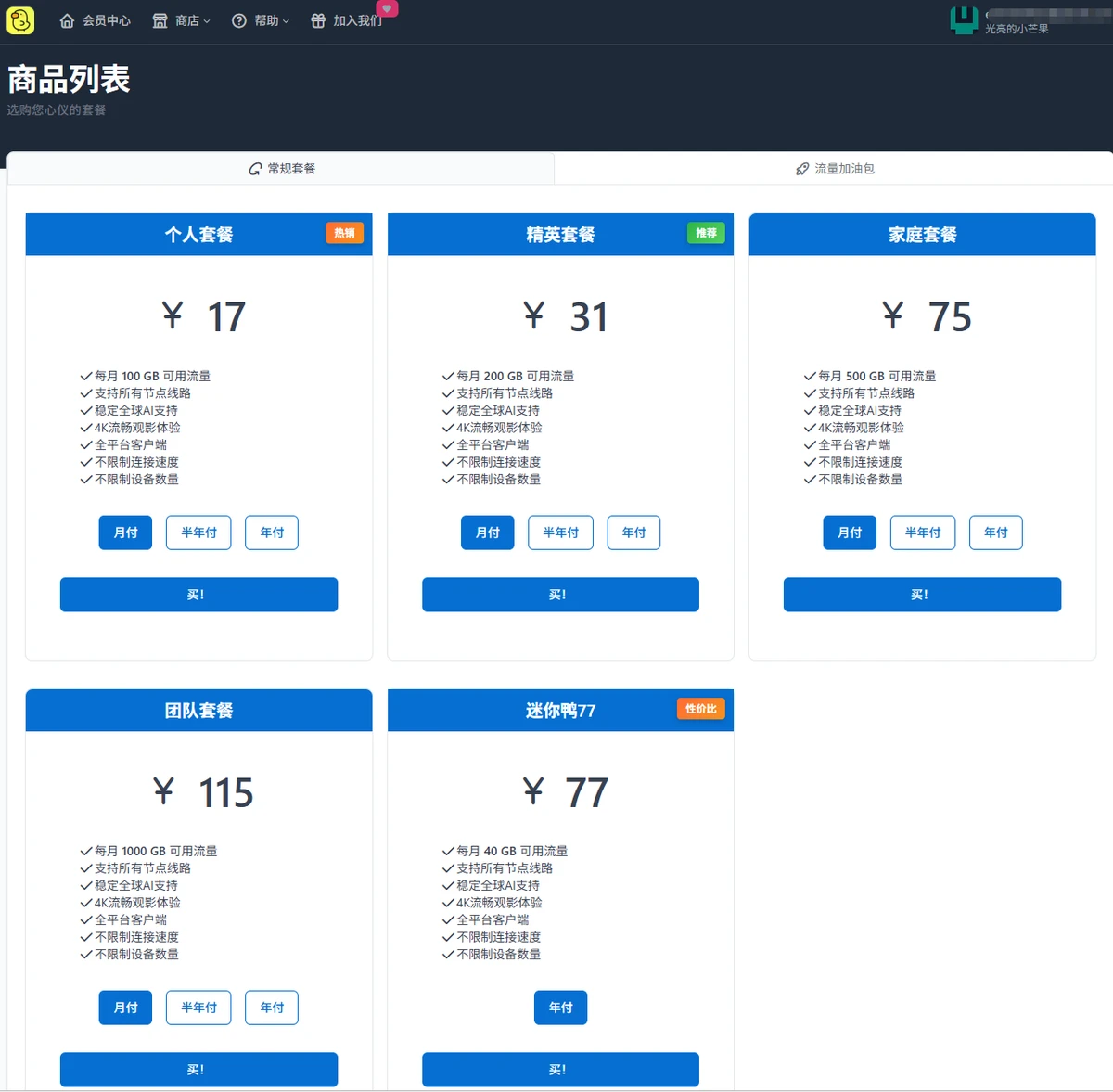Click the 加入我们 gift icon

coord(318,20)
